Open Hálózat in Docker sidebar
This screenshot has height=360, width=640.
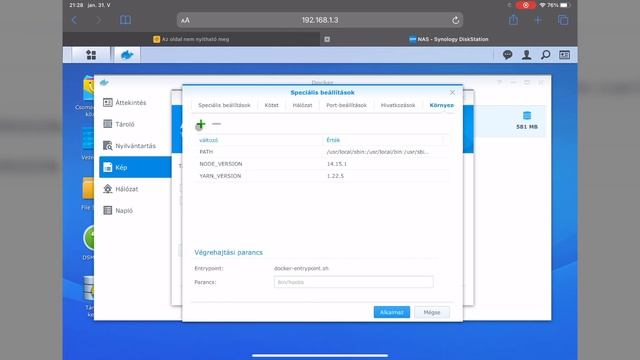pyautogui.click(x=135, y=189)
